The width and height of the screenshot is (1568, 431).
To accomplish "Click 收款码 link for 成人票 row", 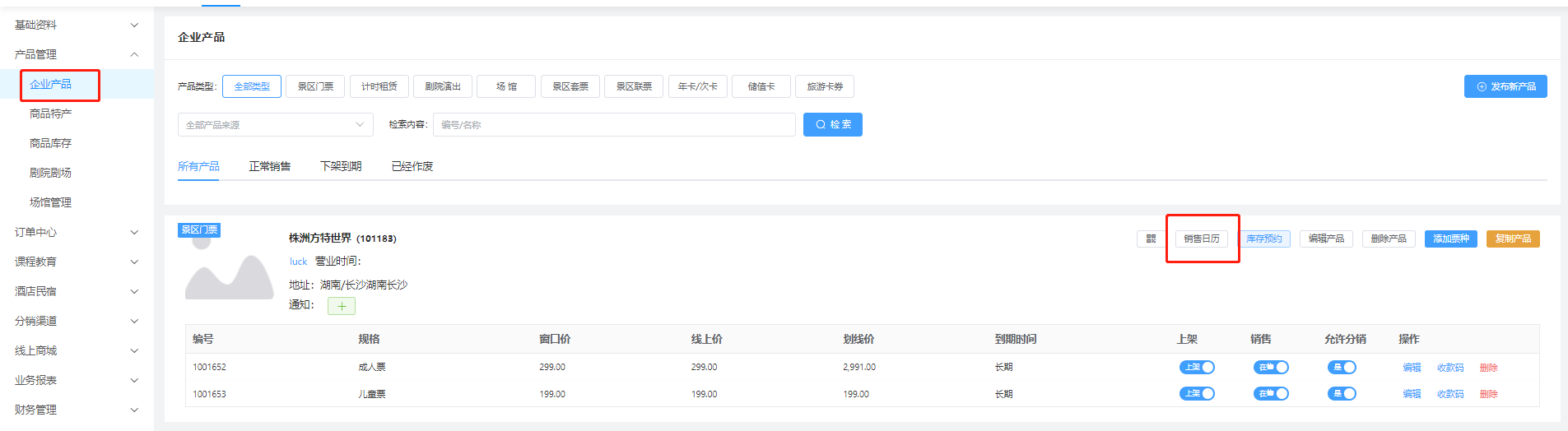I will click(1449, 368).
